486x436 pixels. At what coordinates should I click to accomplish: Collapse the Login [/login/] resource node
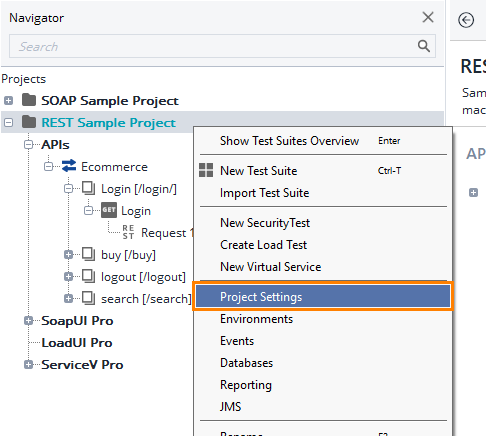(69, 188)
